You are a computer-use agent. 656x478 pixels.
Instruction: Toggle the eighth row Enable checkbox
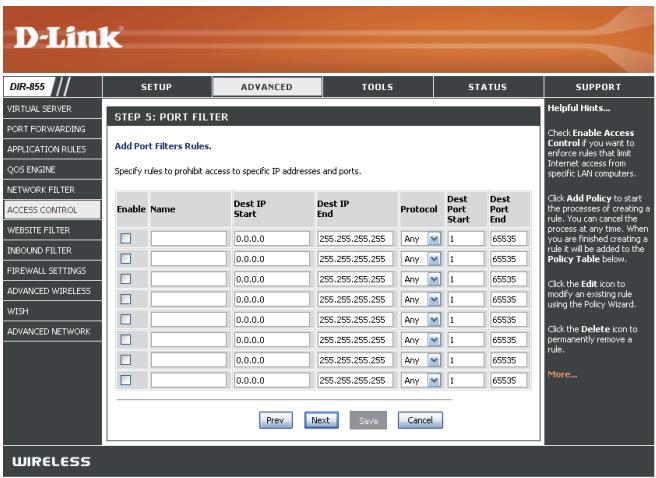coord(126,380)
